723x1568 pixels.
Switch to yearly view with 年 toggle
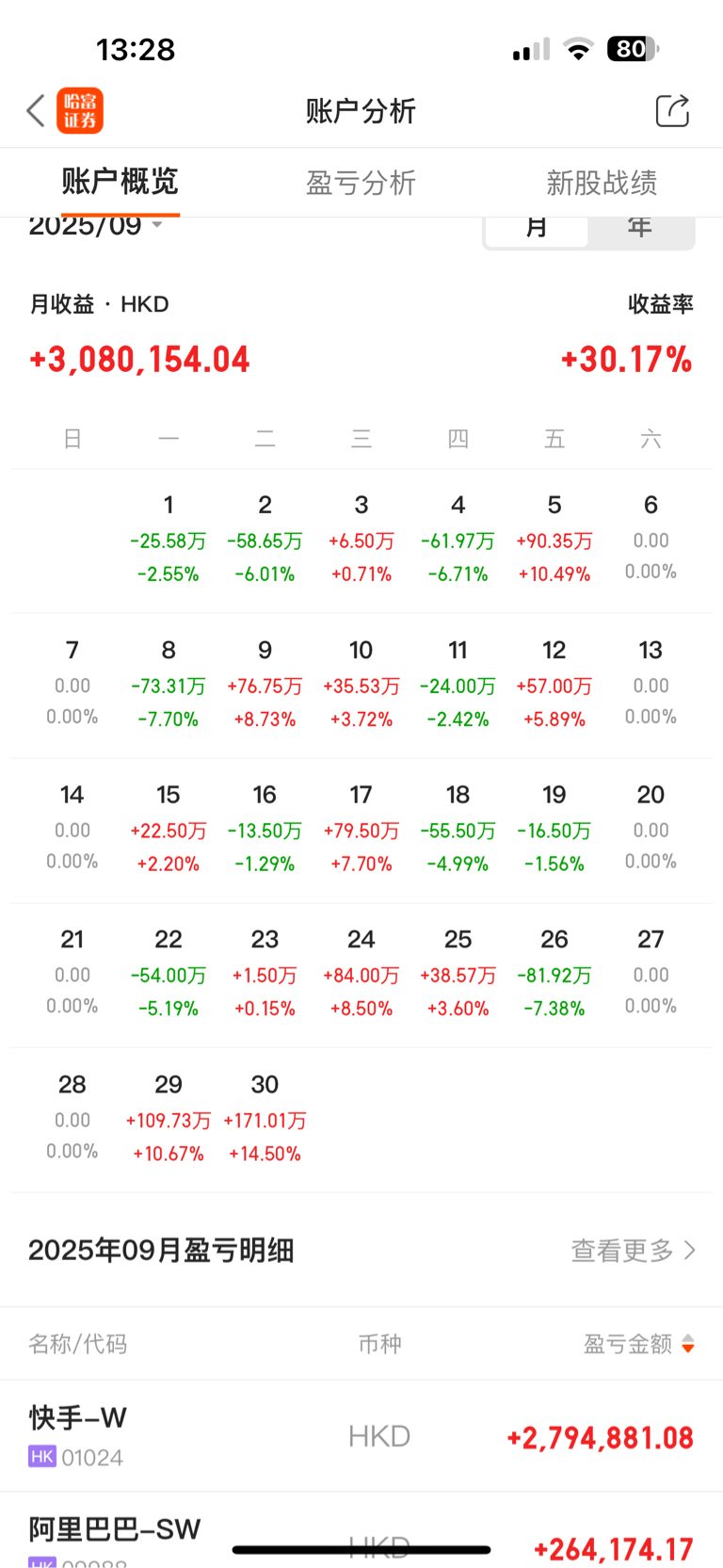pos(640,228)
